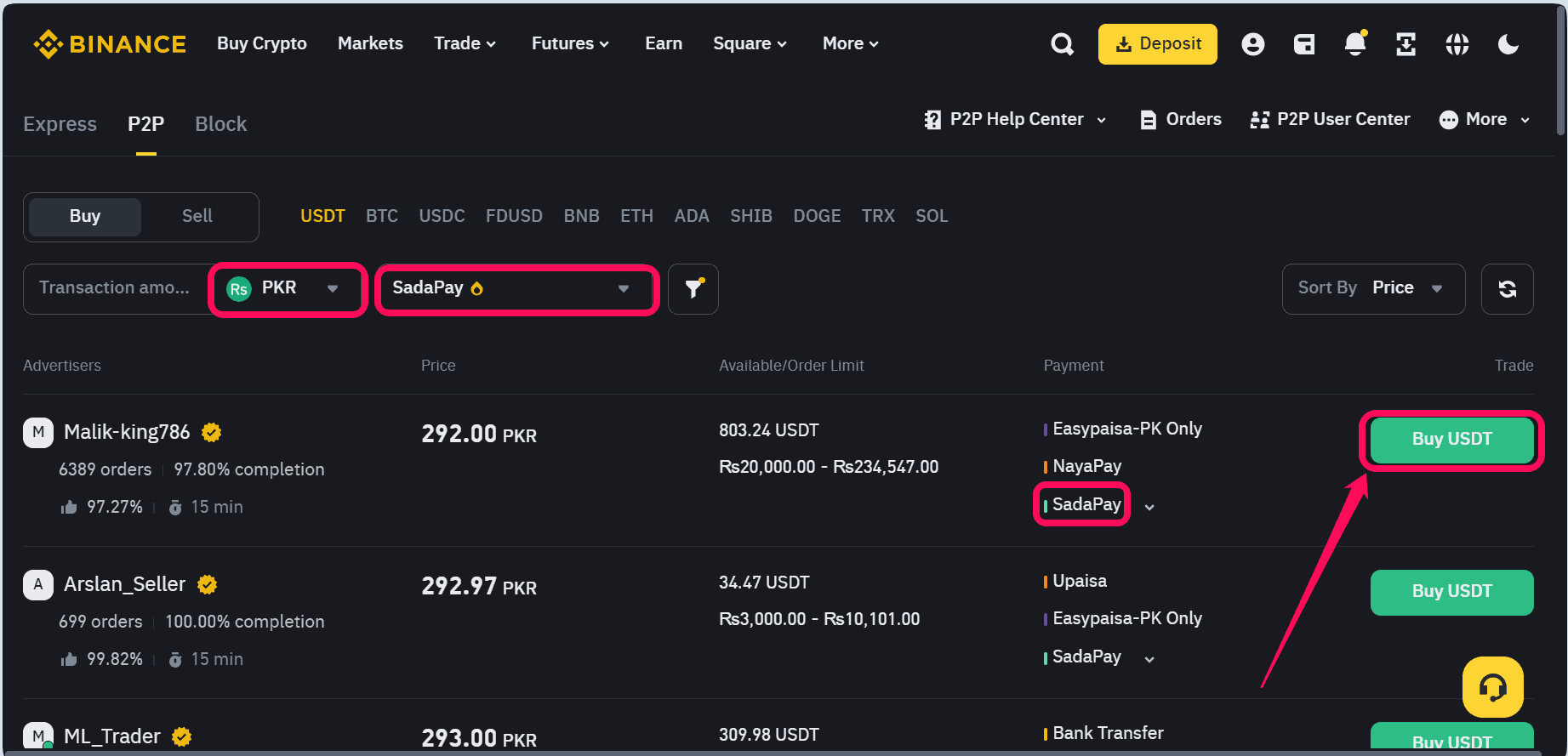Image resolution: width=1568 pixels, height=756 pixels.
Task: Open the download app icon
Action: tap(1406, 44)
